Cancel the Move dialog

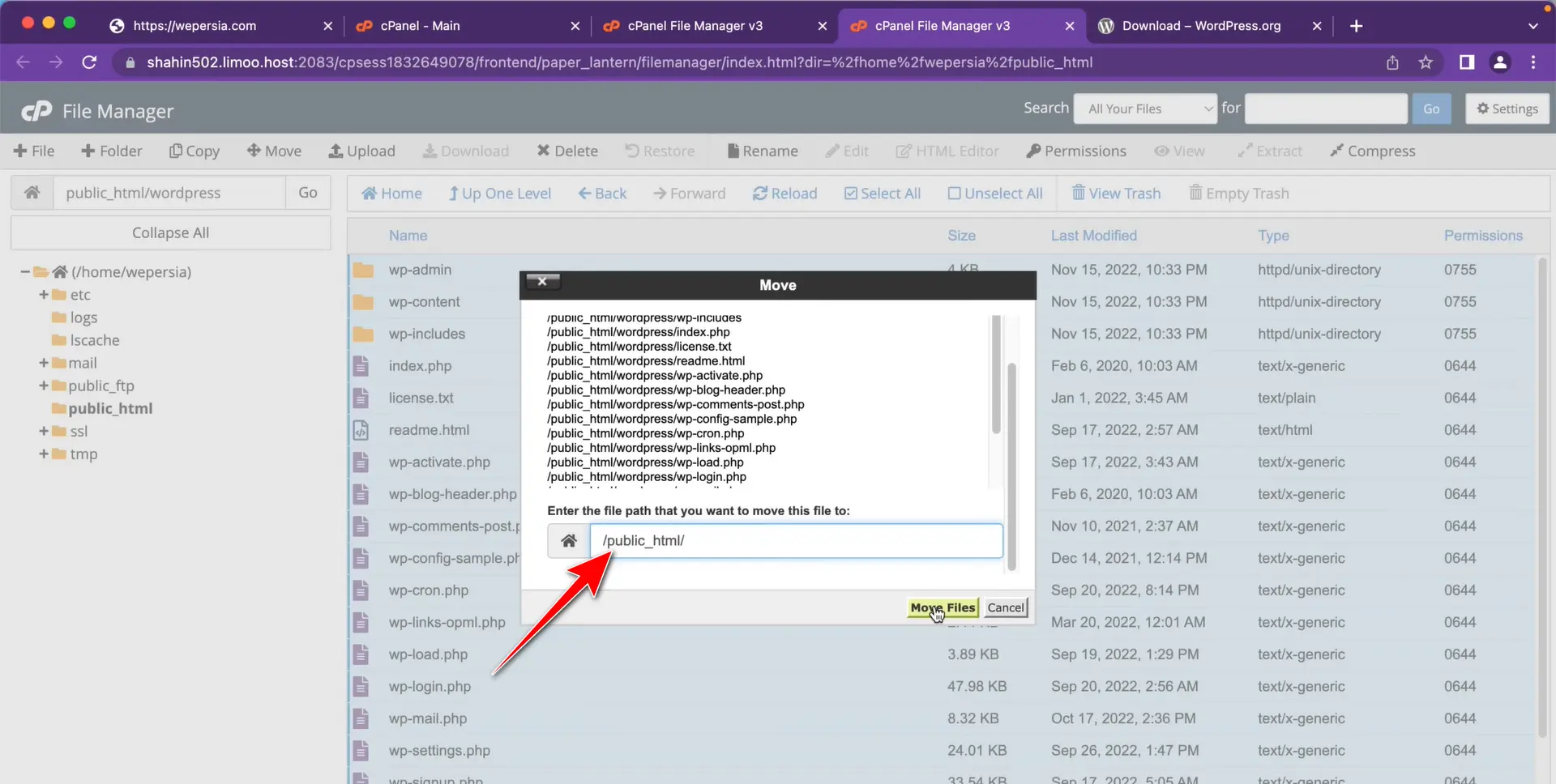coord(1006,607)
